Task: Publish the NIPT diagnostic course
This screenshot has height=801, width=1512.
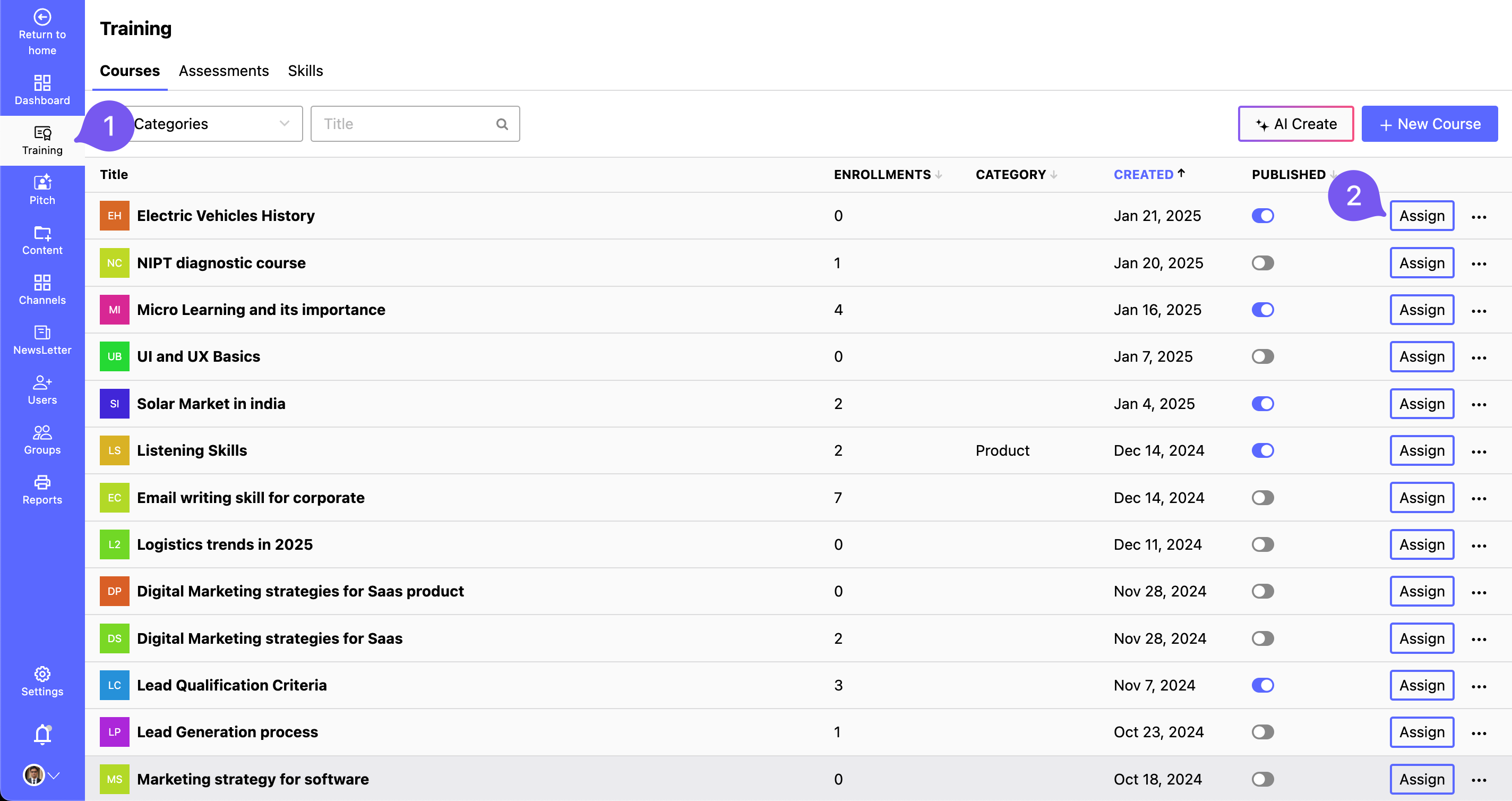Action: pos(1262,262)
